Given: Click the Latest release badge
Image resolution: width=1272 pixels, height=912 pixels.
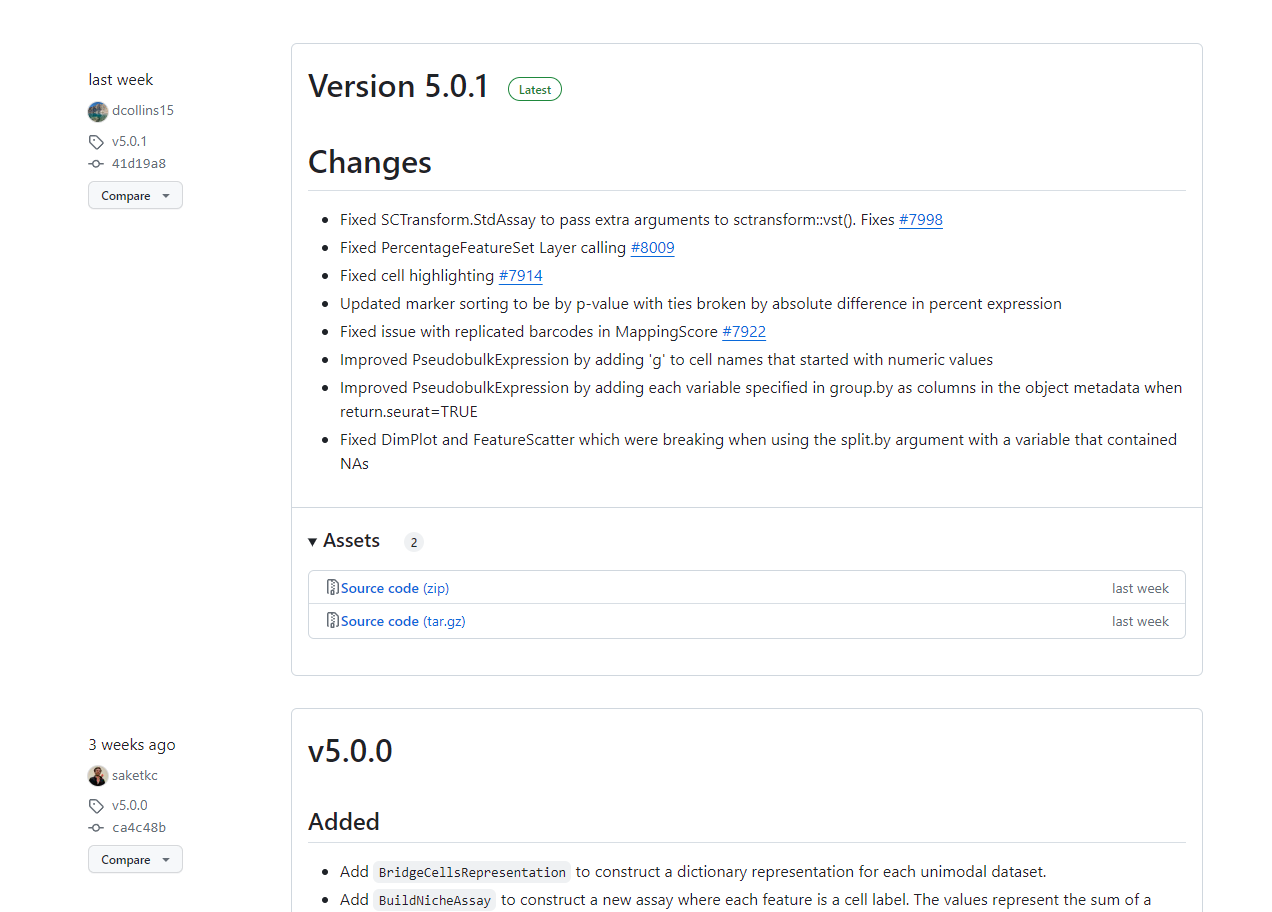Looking at the screenshot, I should (x=535, y=89).
